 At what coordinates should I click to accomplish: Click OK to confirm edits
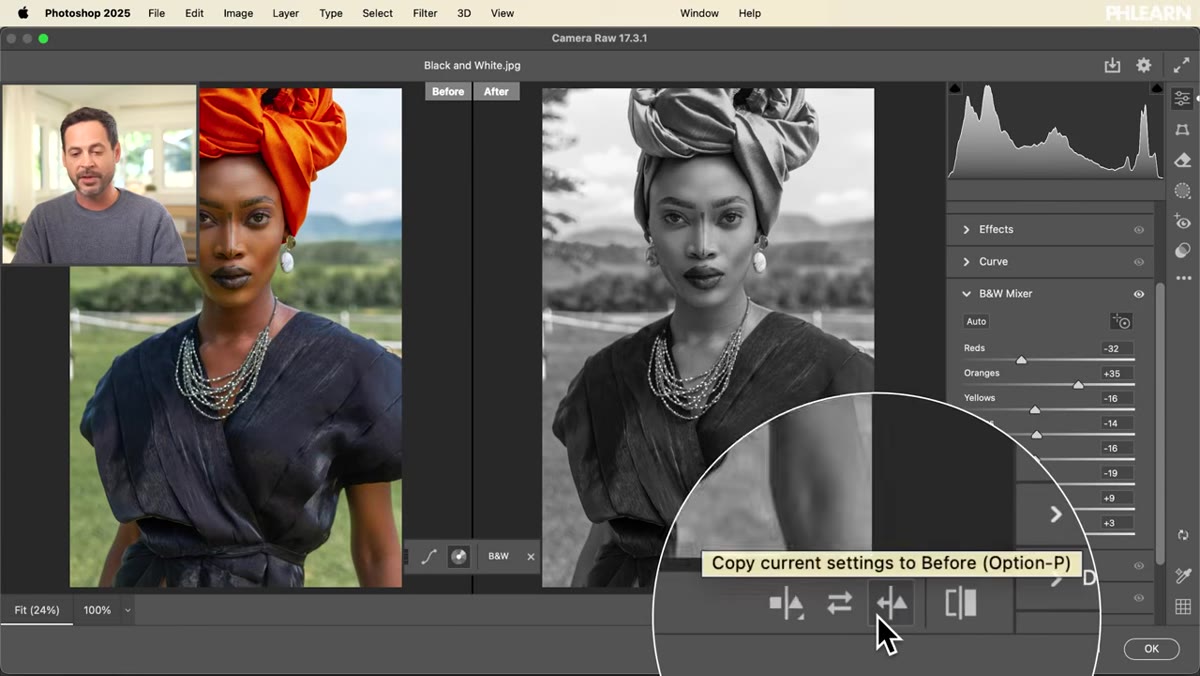1151,649
